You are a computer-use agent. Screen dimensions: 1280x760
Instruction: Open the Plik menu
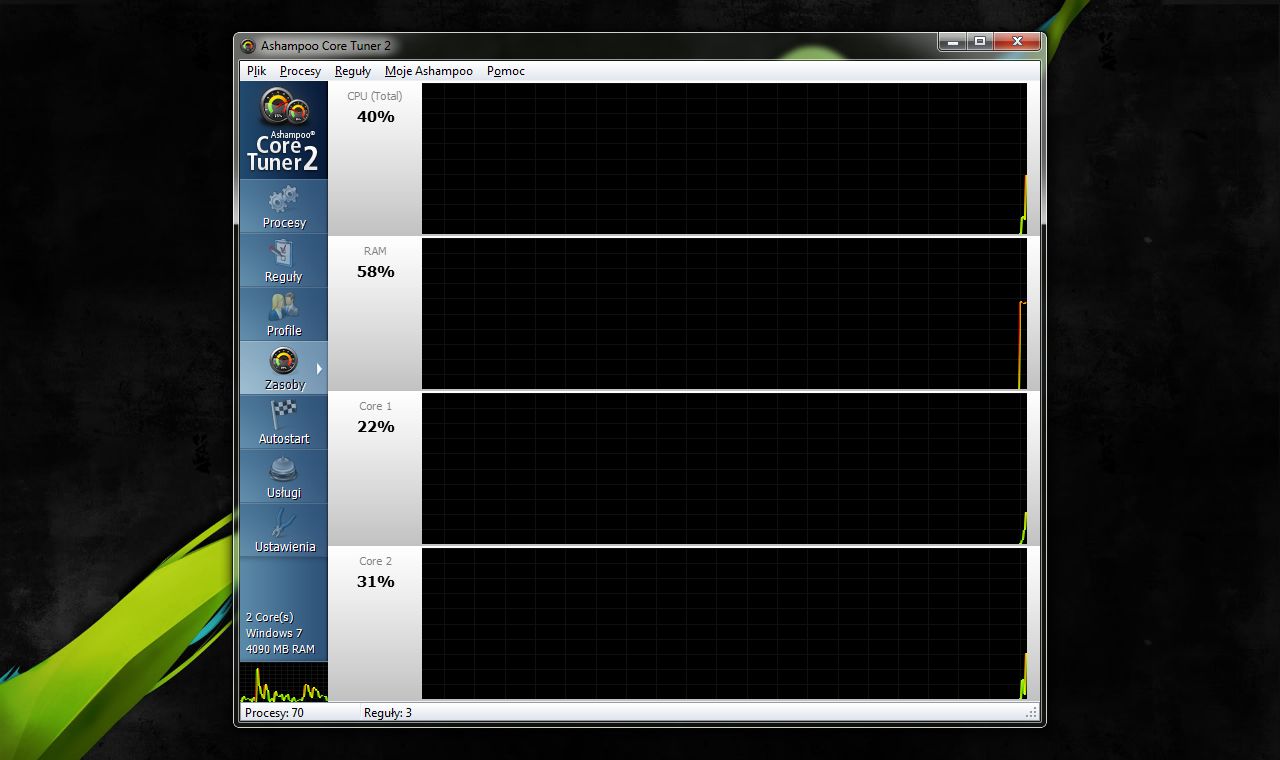[257, 71]
